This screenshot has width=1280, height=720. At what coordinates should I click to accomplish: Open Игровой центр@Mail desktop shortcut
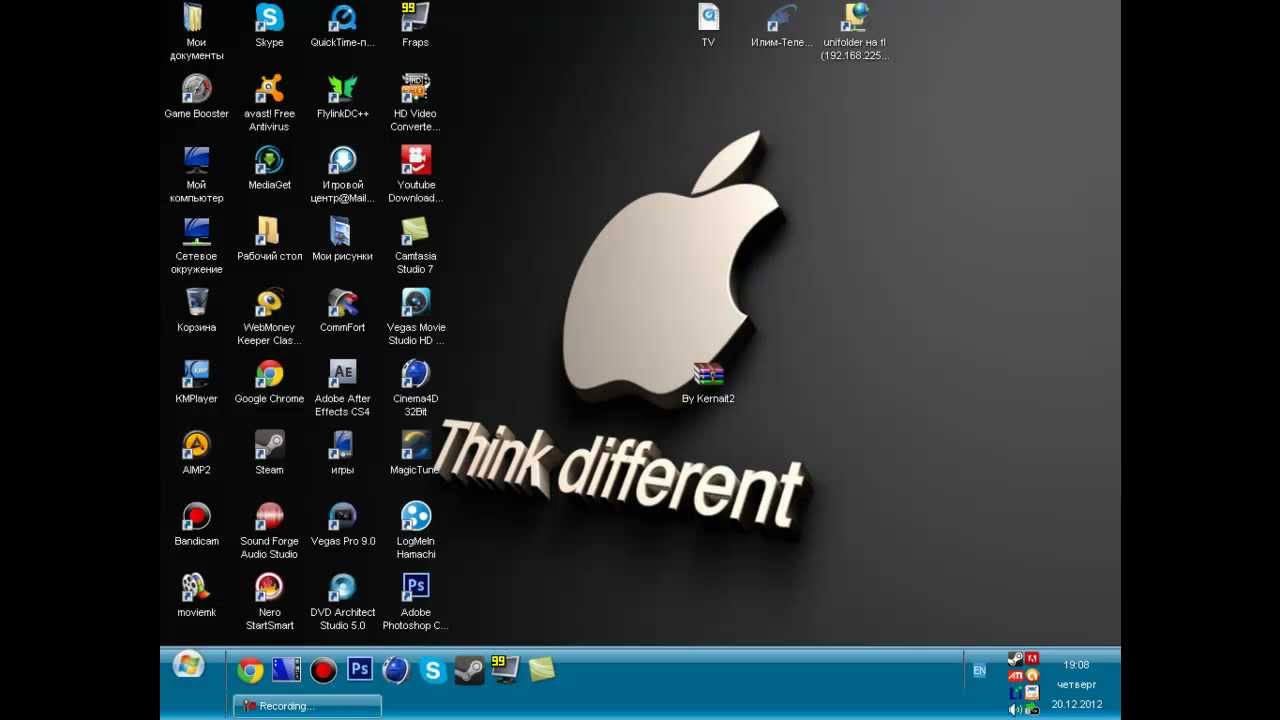tap(342, 174)
